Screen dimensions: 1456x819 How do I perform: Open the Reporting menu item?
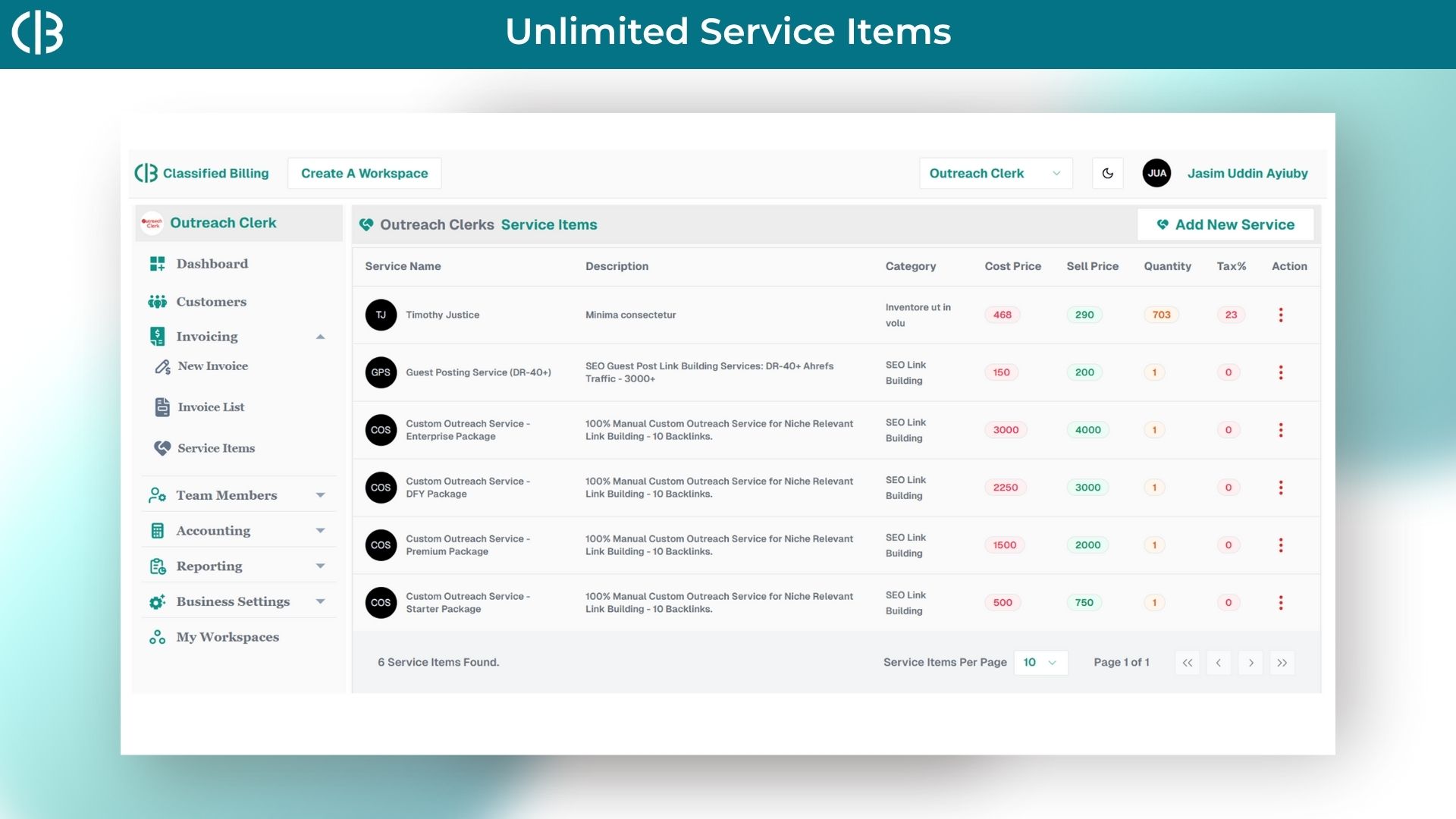click(x=209, y=566)
